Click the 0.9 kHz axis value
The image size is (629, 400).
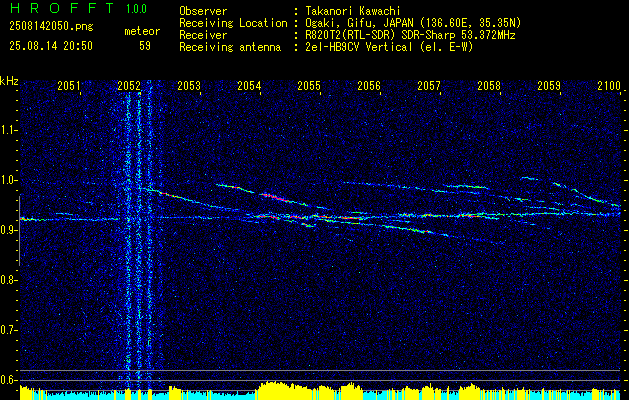pyautogui.click(x=9, y=230)
